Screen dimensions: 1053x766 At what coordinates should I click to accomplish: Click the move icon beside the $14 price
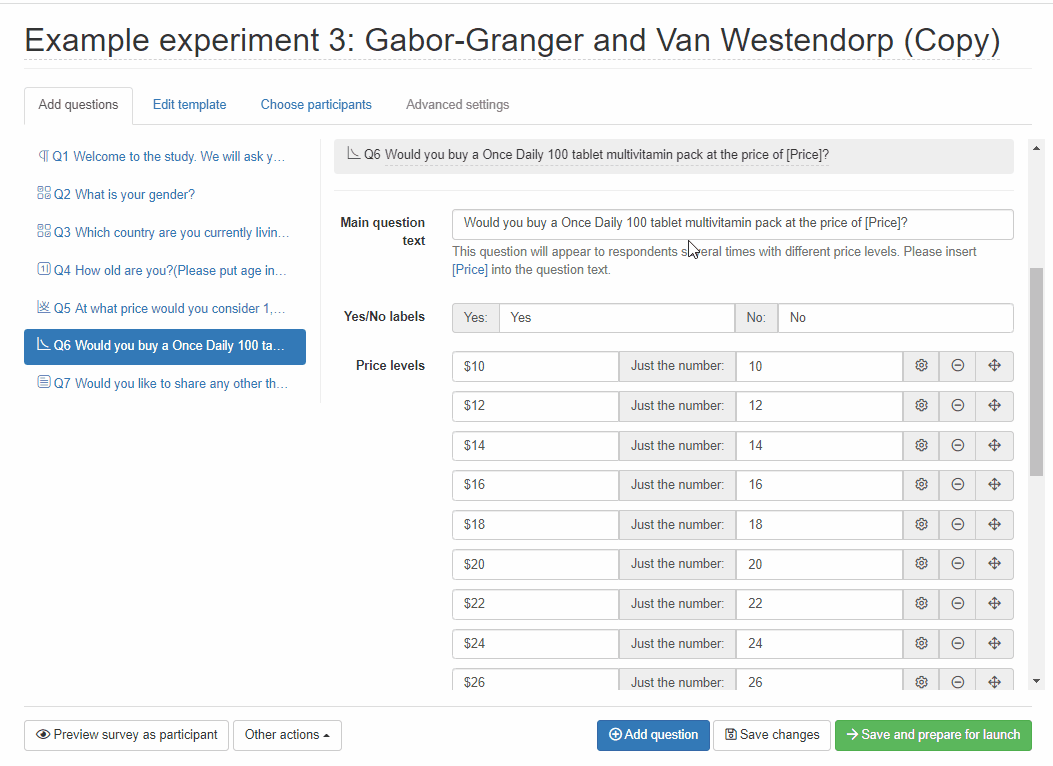(x=994, y=445)
